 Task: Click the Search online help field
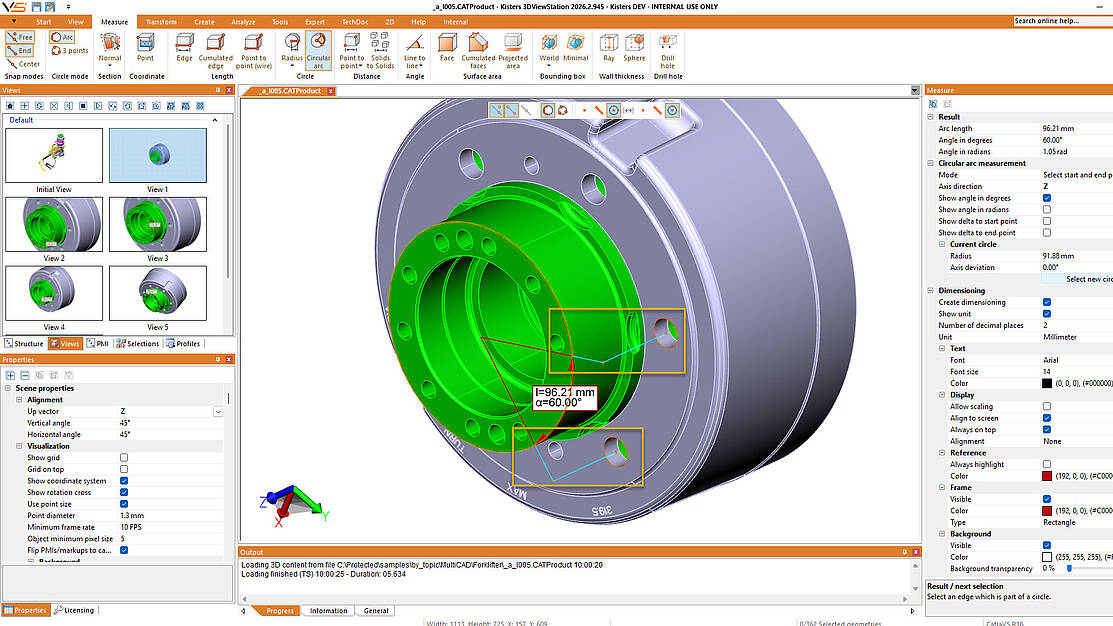(1063, 21)
